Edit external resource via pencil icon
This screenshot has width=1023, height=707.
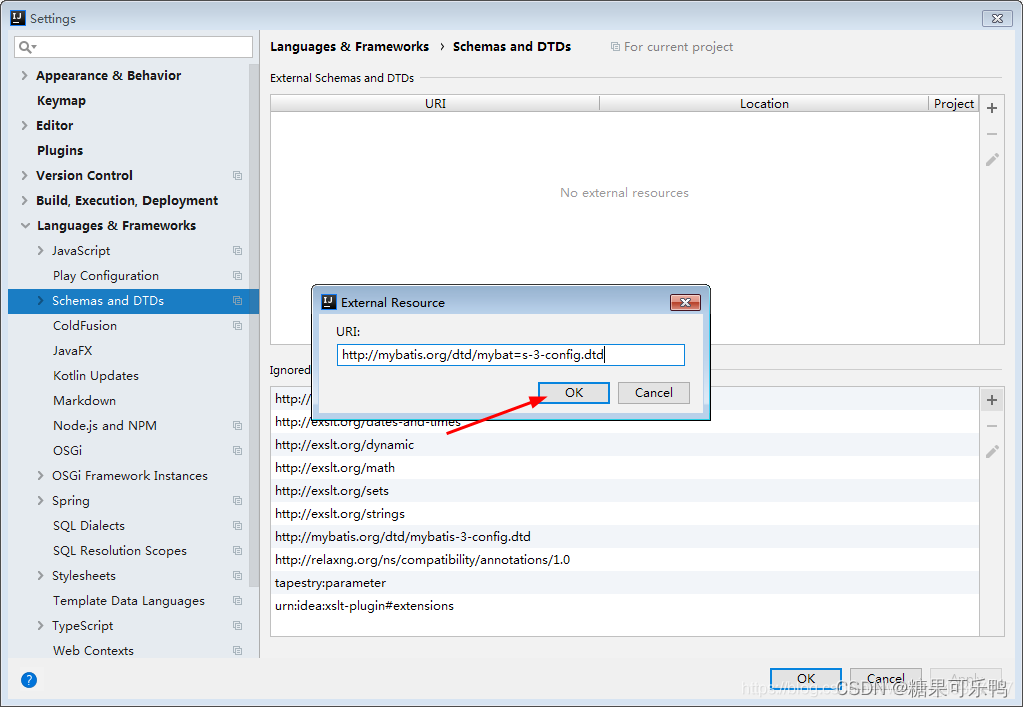(x=991, y=159)
